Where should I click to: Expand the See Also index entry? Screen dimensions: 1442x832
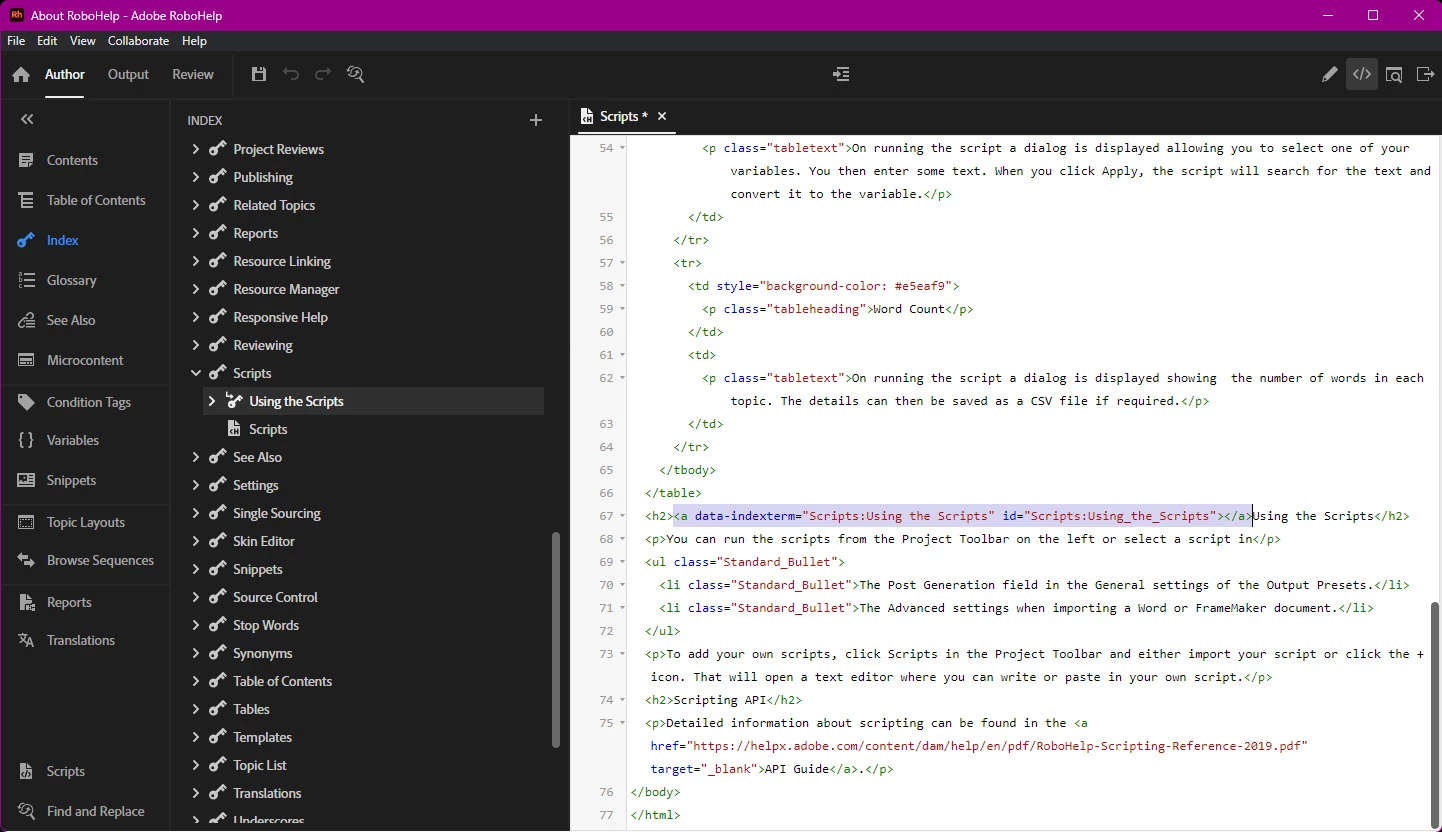(196, 457)
